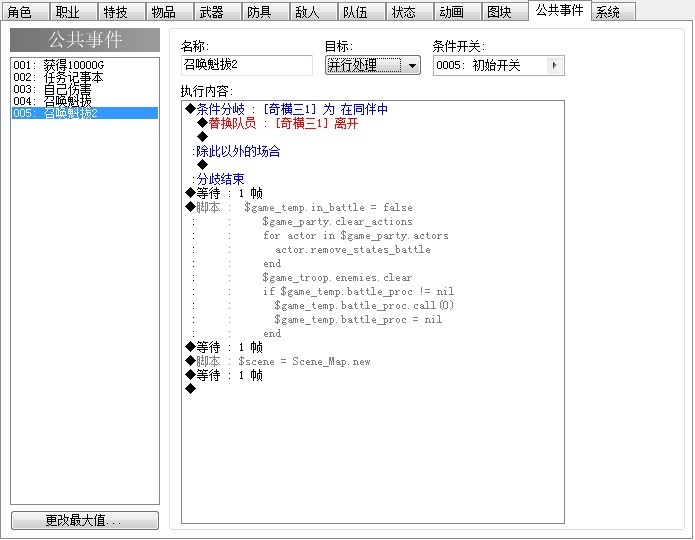Switch to the 队伍 tab
Screen dimensions: 695x540
pos(361,12)
